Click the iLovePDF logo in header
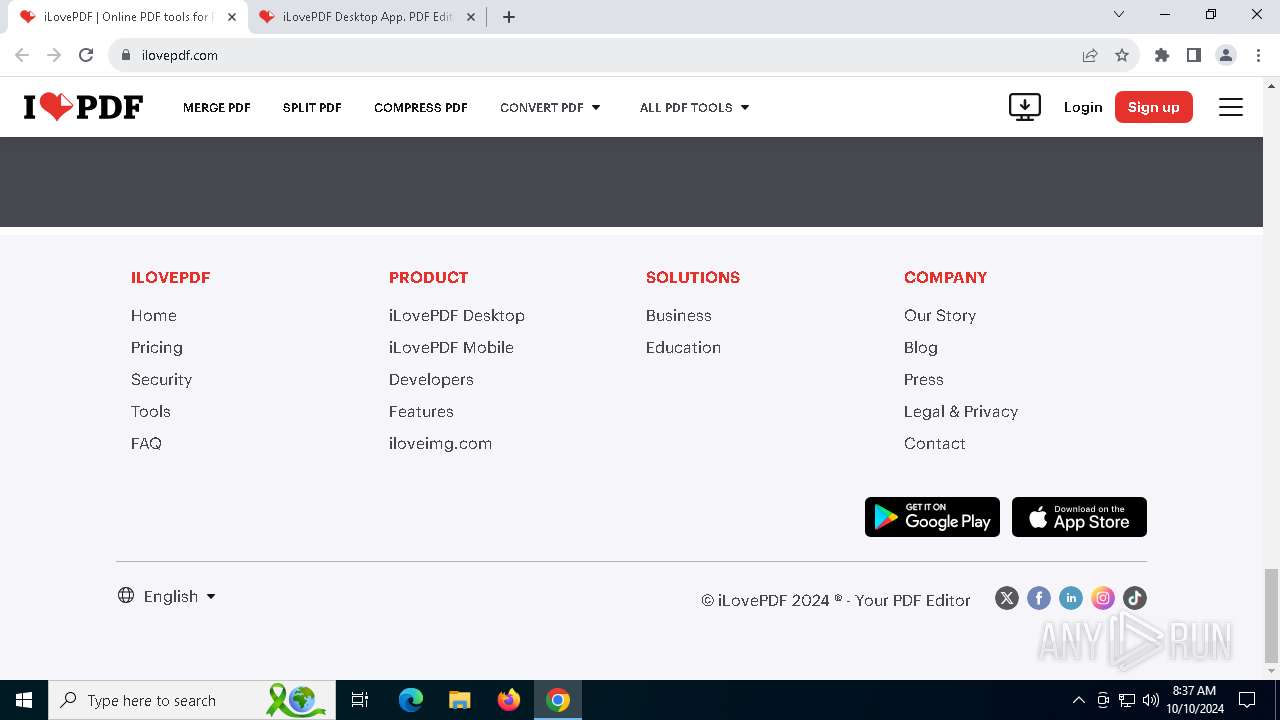 (83, 107)
